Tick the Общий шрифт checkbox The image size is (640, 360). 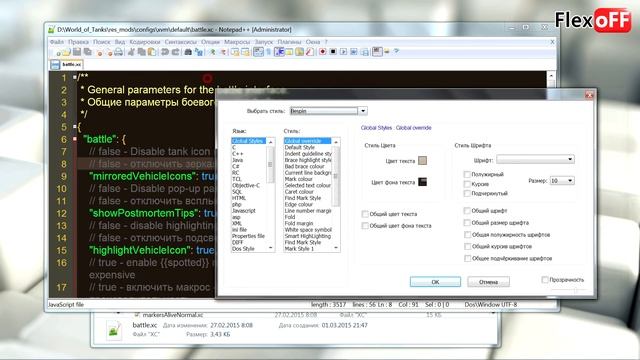(467, 211)
